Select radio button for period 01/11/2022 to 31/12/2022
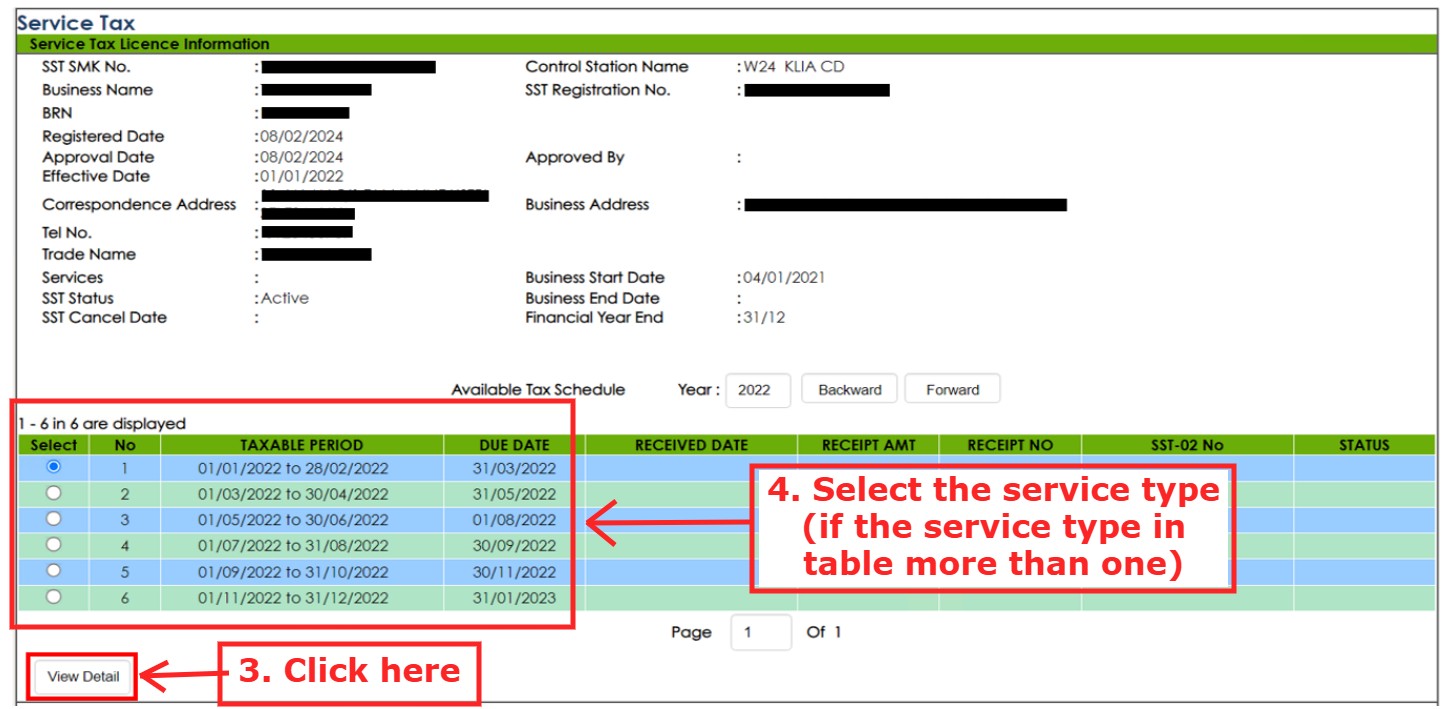 (54, 597)
